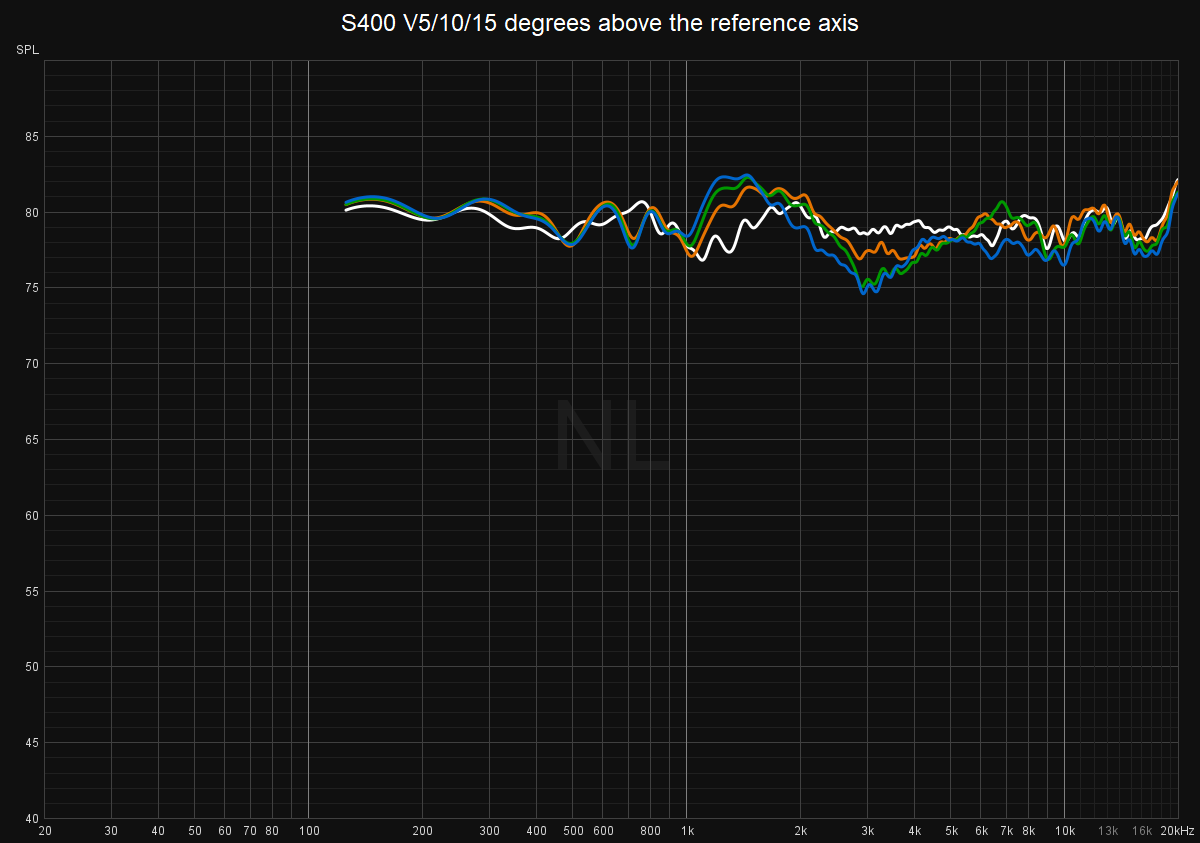Click the '6k' frequency label
This screenshot has height=843, width=1200.
pos(981,831)
